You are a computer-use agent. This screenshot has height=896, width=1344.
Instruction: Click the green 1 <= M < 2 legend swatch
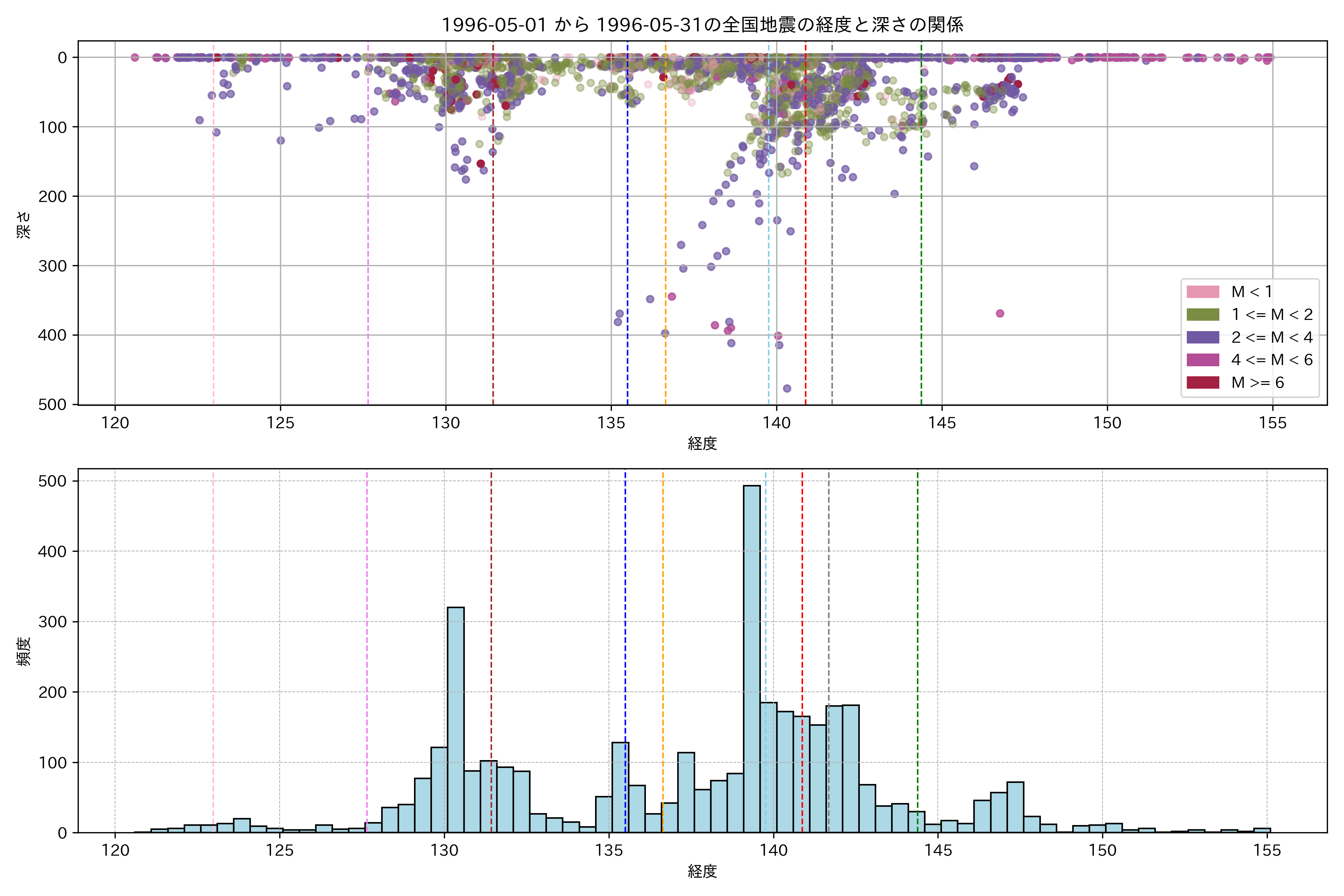[1202, 314]
